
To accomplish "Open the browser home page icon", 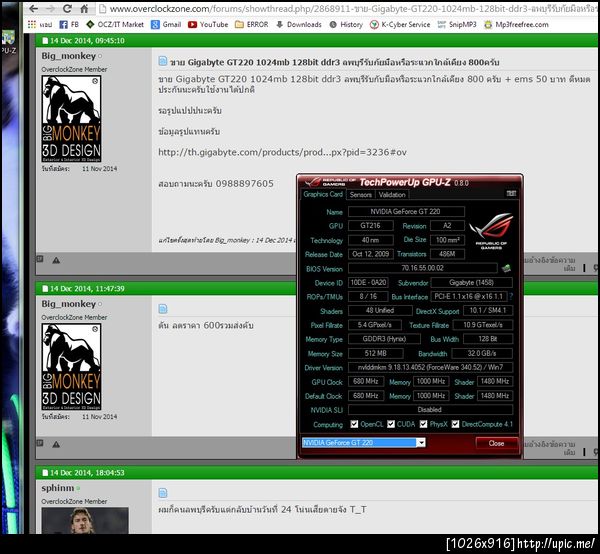I will pyautogui.click(x=84, y=8).
